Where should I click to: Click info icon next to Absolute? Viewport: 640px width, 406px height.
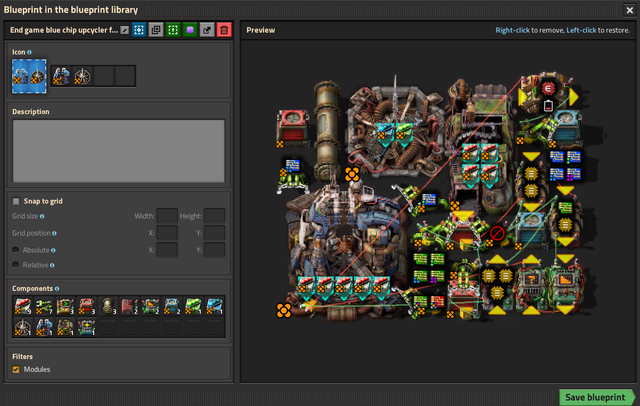(x=53, y=250)
